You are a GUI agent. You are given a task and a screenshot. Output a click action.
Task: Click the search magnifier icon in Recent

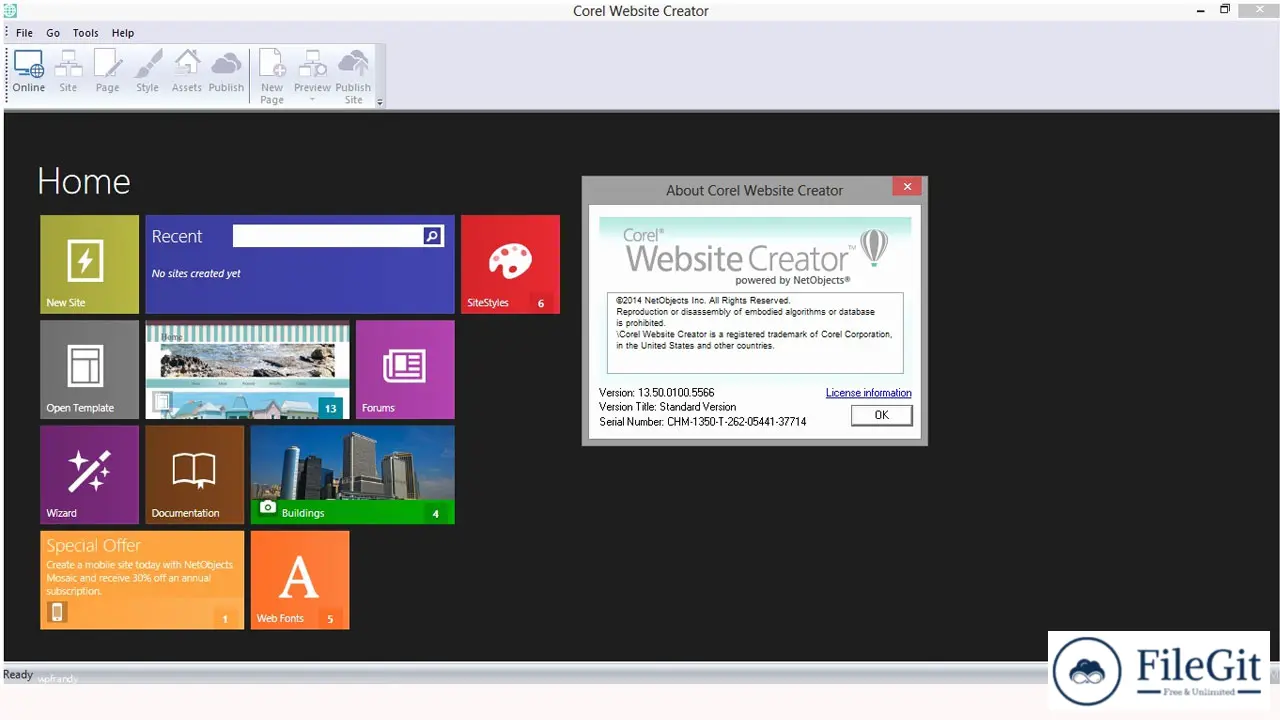(432, 236)
